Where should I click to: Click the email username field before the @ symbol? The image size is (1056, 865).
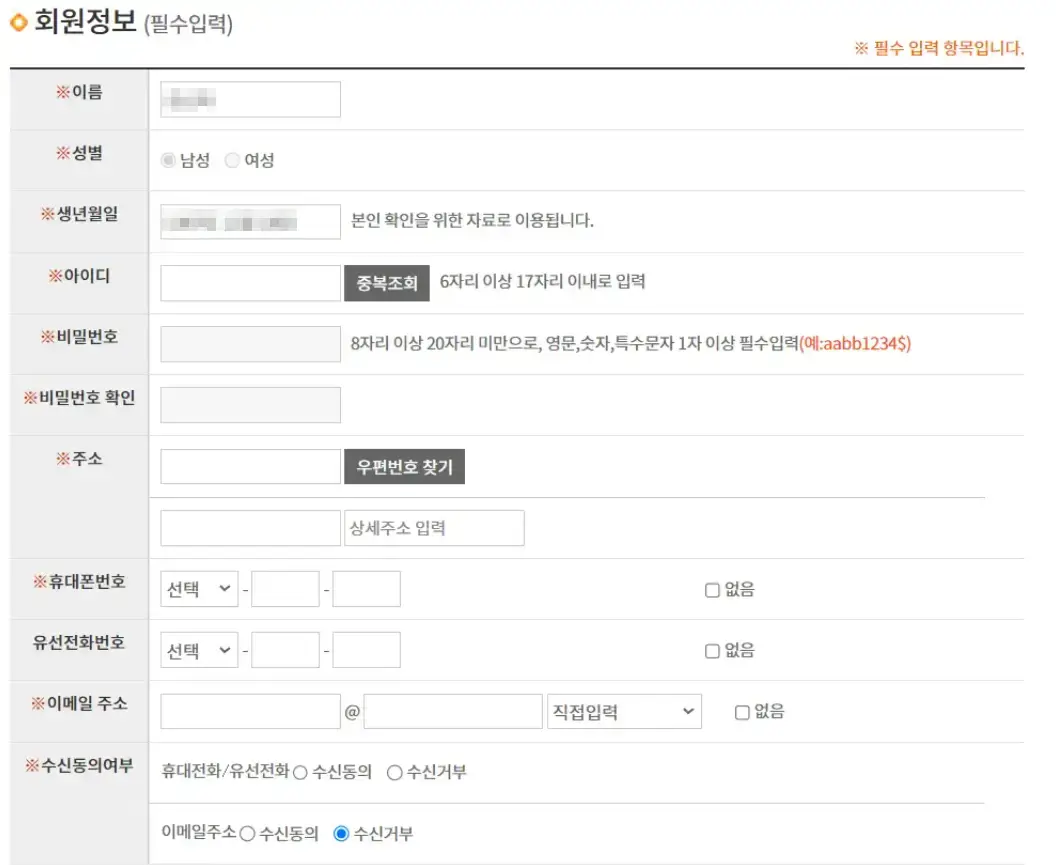(x=249, y=710)
